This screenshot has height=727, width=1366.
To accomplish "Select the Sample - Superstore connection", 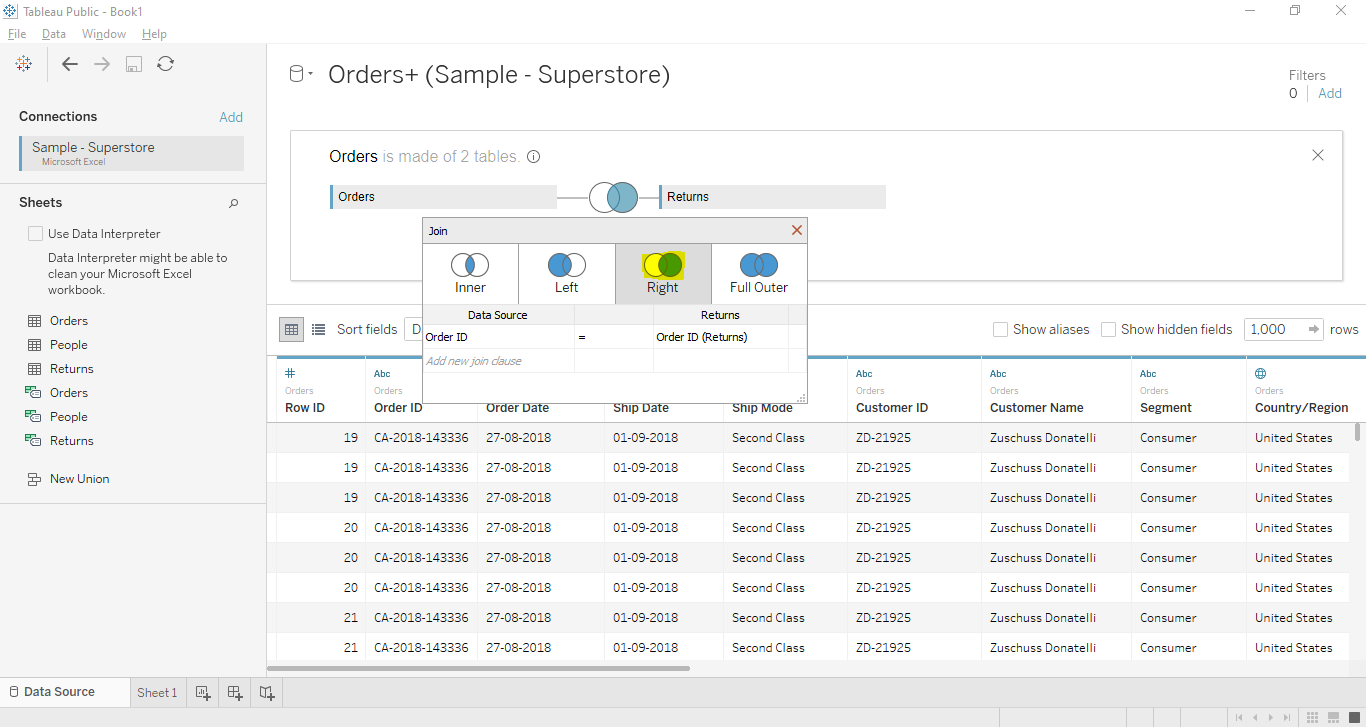I will 131,153.
